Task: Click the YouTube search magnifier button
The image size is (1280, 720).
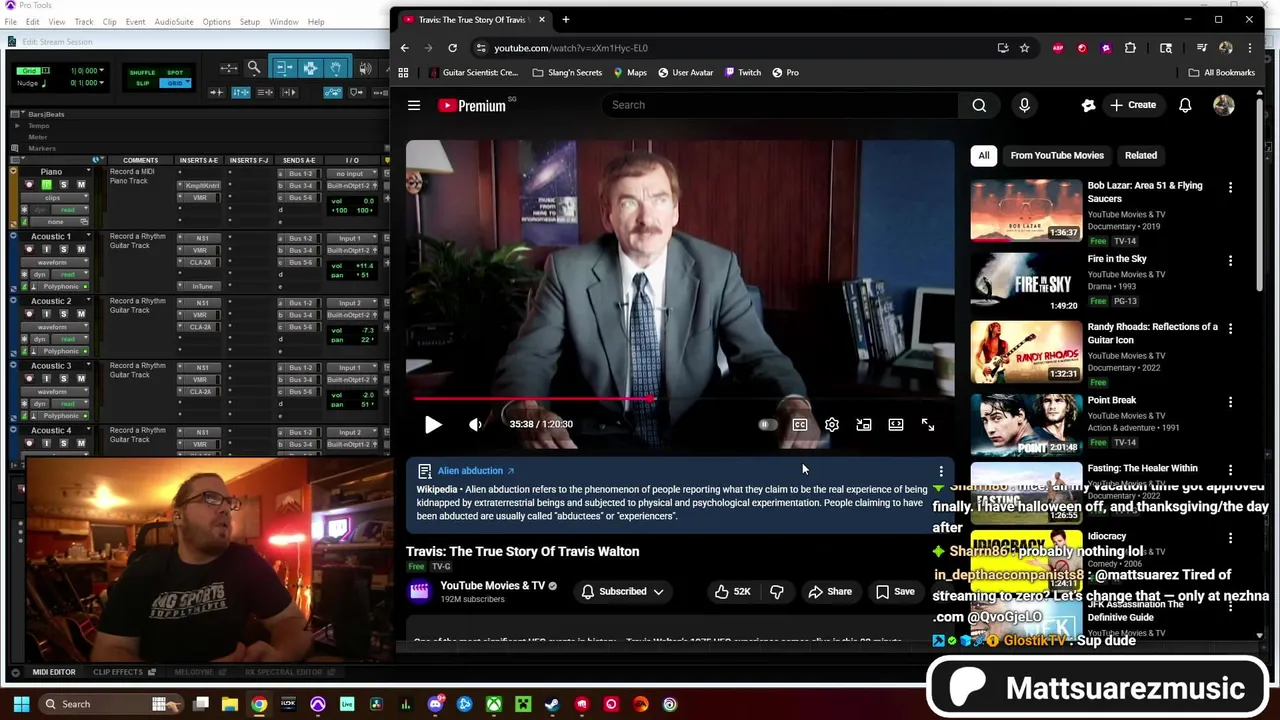Action: click(979, 105)
